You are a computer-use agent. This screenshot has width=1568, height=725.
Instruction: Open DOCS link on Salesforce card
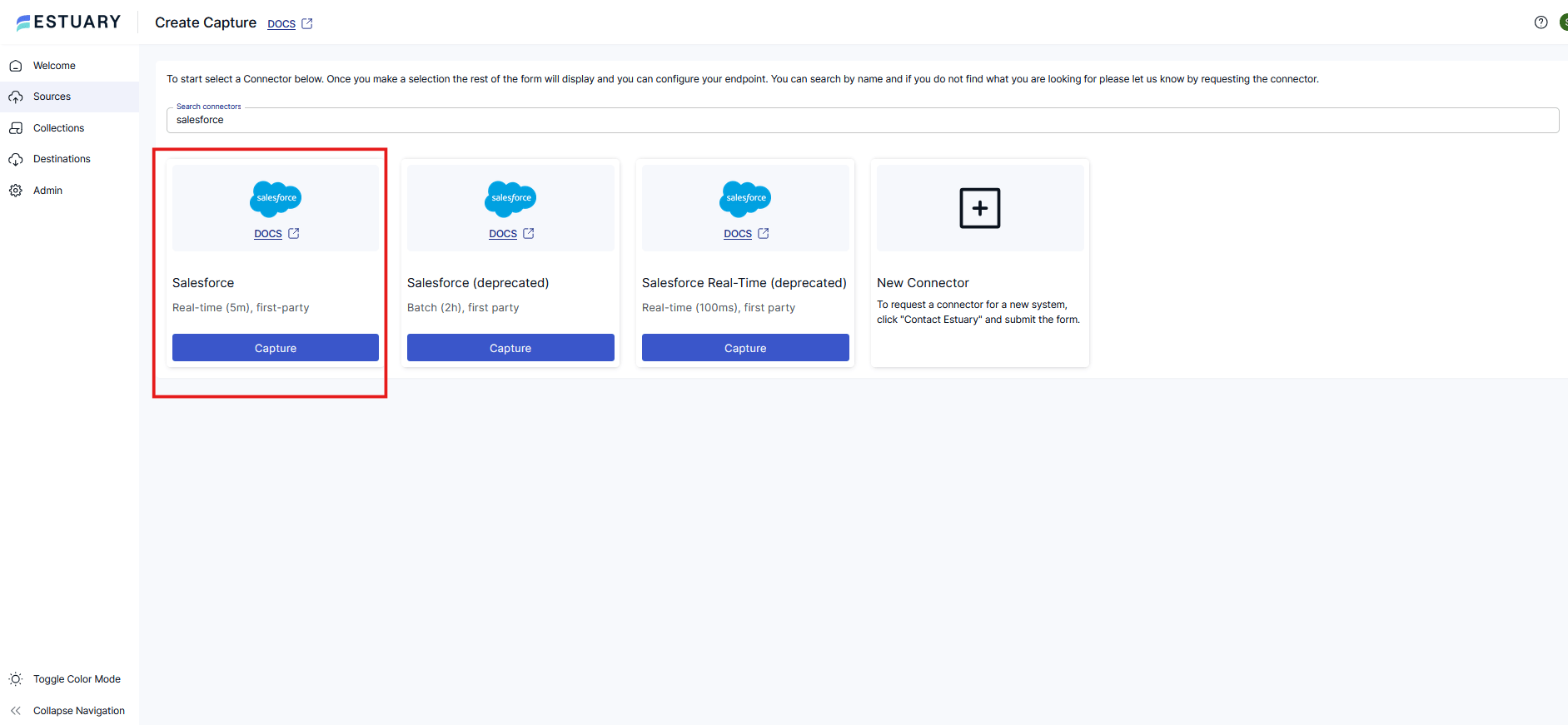tap(268, 234)
